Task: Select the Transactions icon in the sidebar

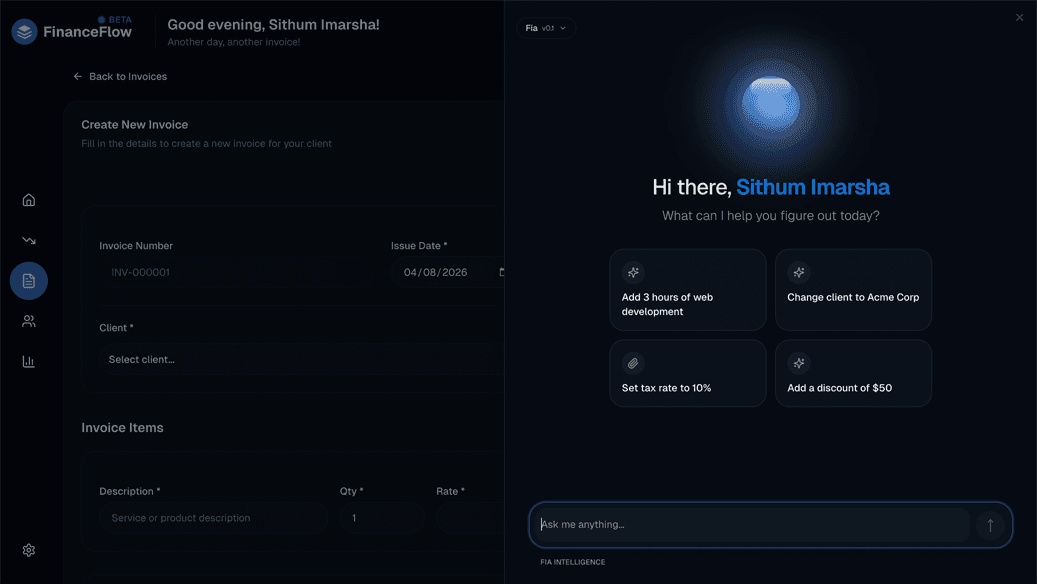Action: point(28,239)
